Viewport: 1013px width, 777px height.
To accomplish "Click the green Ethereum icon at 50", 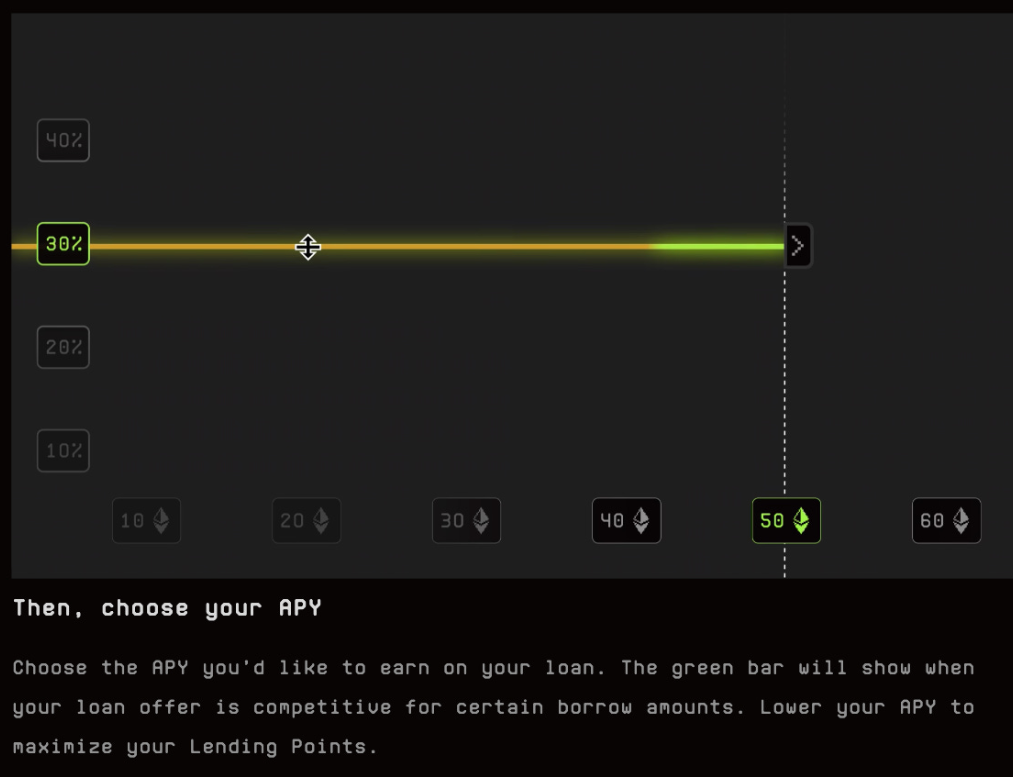I will tap(801, 521).
